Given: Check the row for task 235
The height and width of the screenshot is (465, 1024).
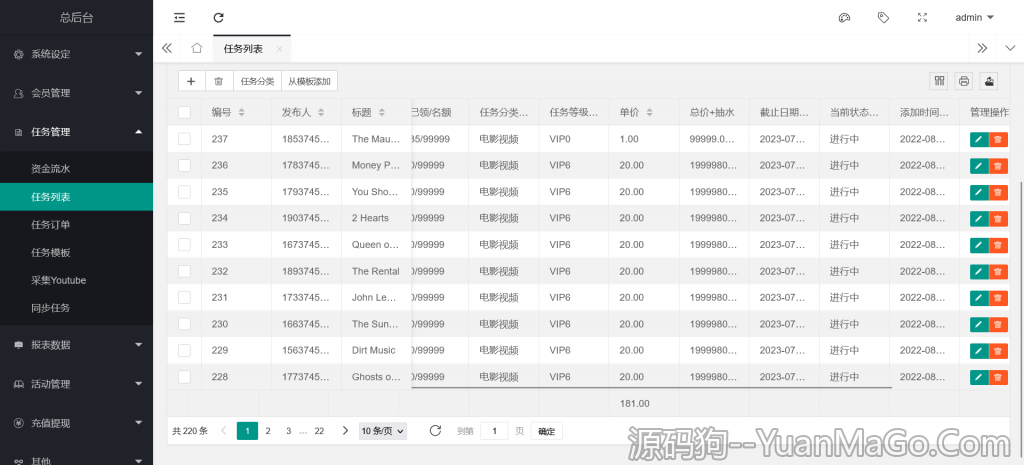Looking at the screenshot, I should (184, 192).
